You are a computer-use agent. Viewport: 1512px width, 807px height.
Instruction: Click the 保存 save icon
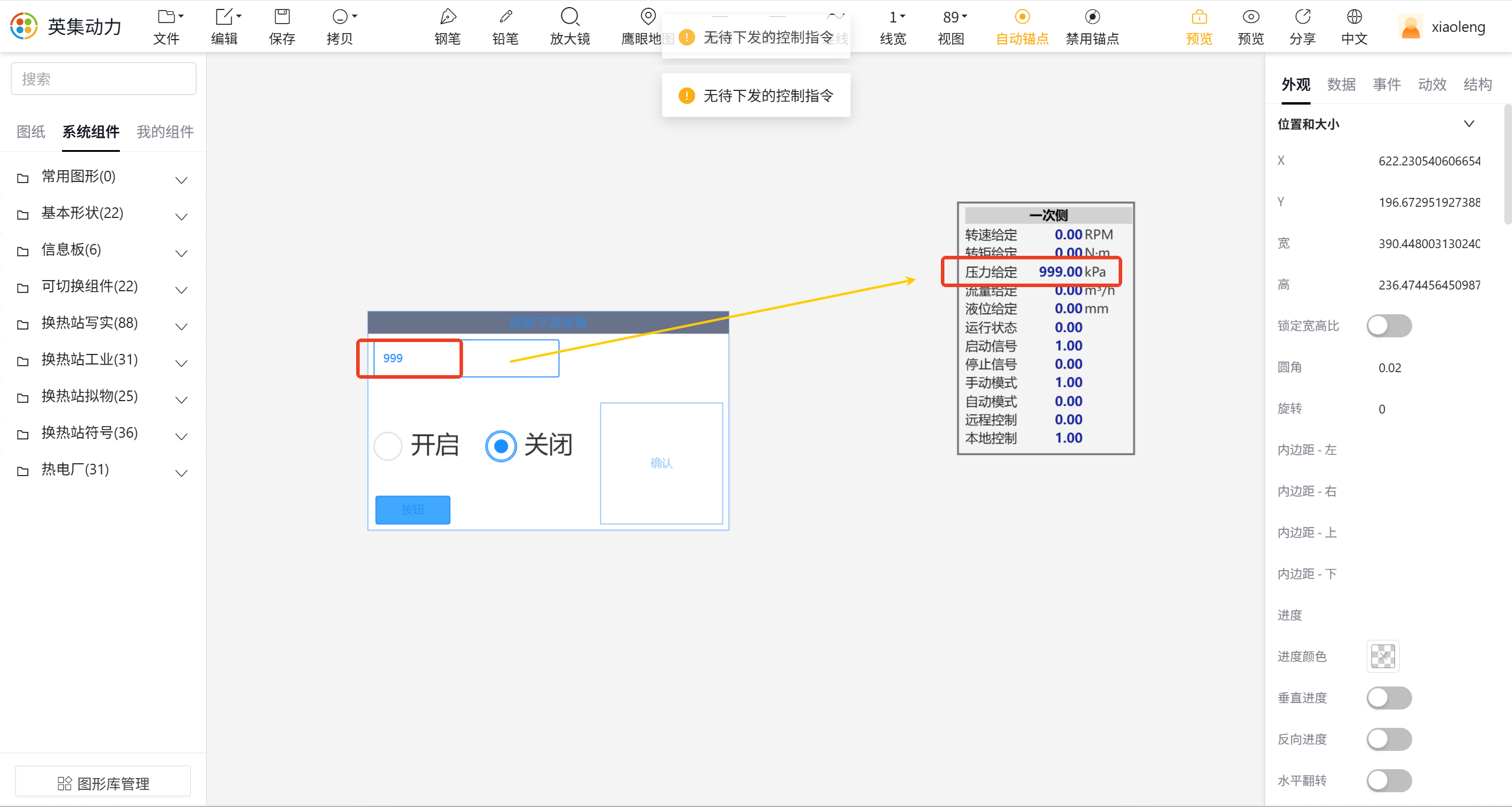[282, 16]
